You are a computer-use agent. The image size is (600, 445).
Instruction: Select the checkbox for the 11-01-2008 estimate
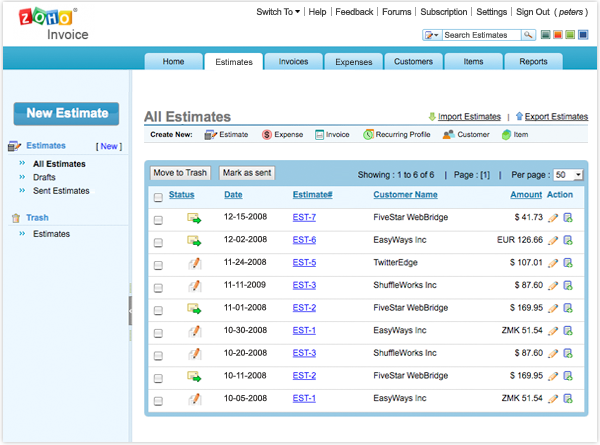(x=158, y=310)
